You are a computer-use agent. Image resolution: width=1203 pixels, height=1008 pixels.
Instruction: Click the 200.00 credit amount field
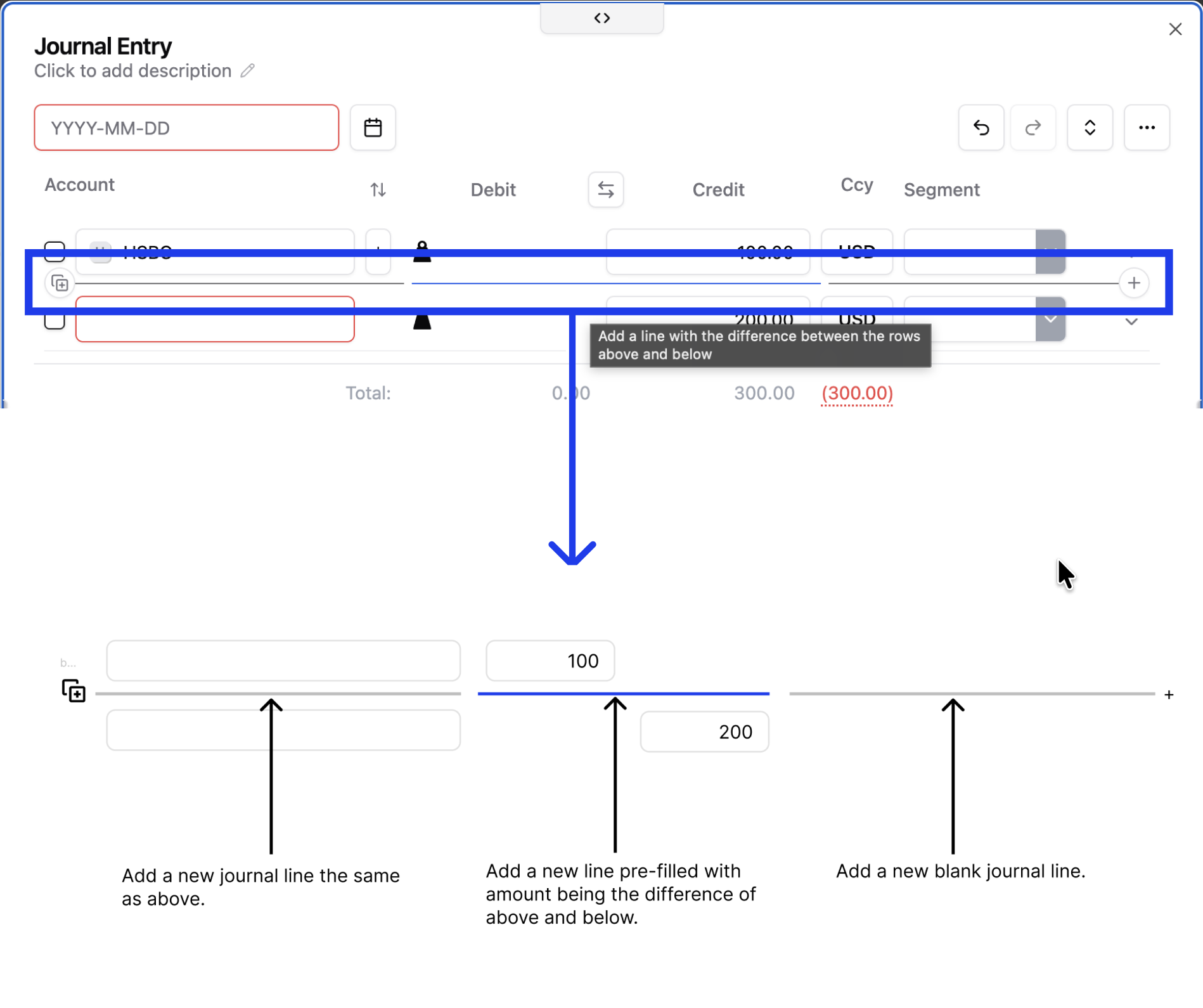708,319
